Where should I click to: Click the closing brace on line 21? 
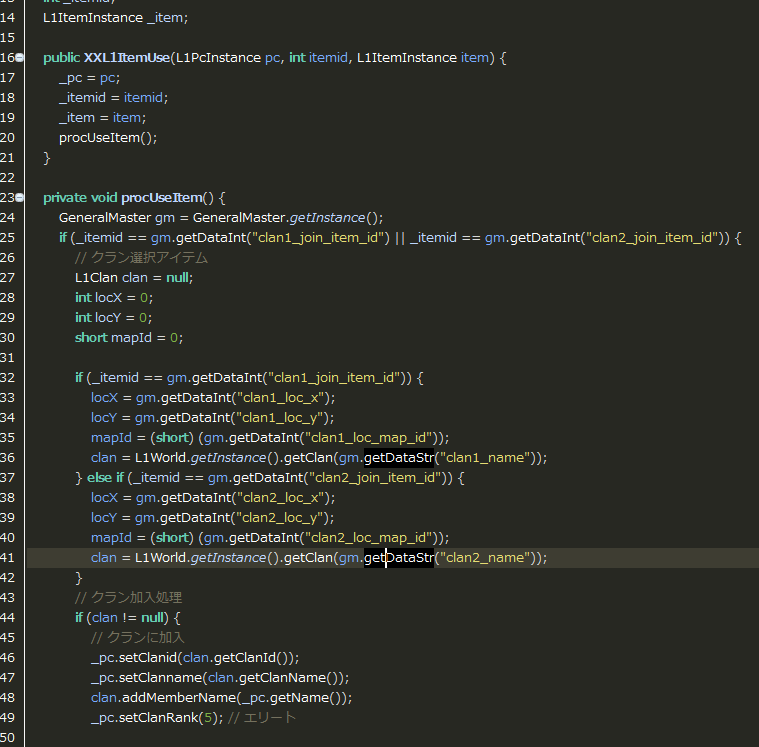pos(46,158)
